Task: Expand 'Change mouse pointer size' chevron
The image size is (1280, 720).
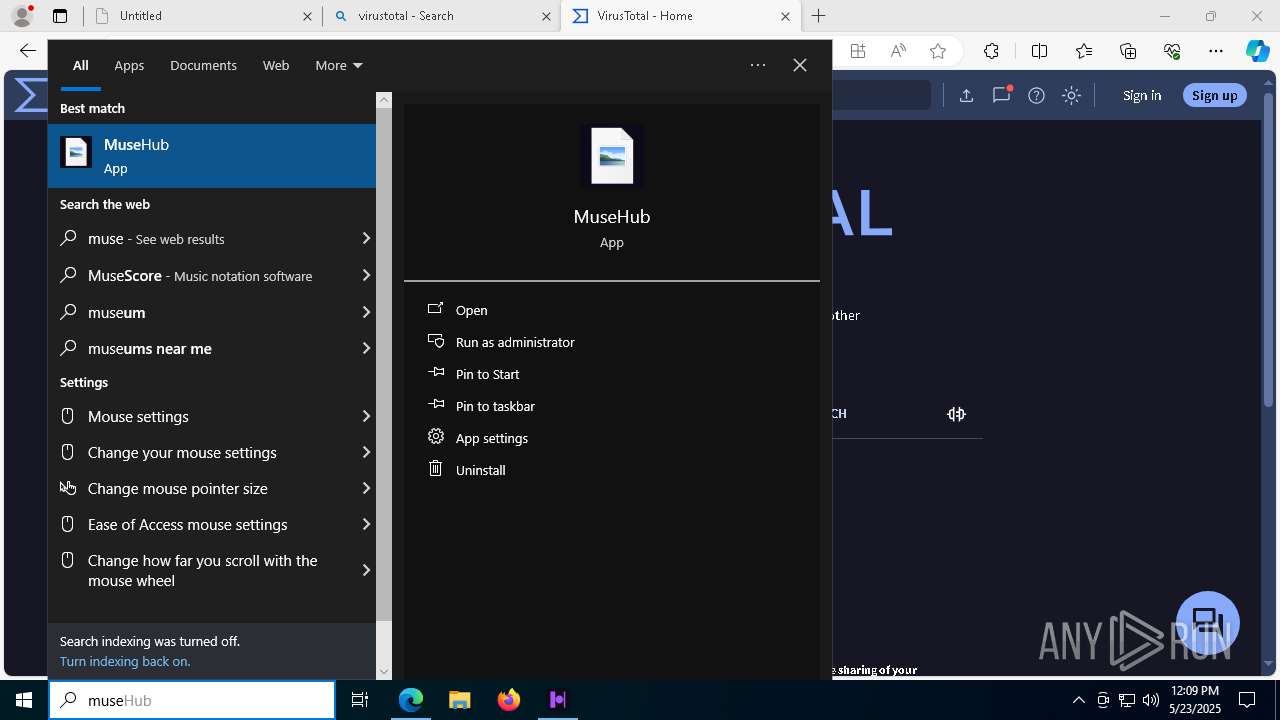Action: [366, 488]
